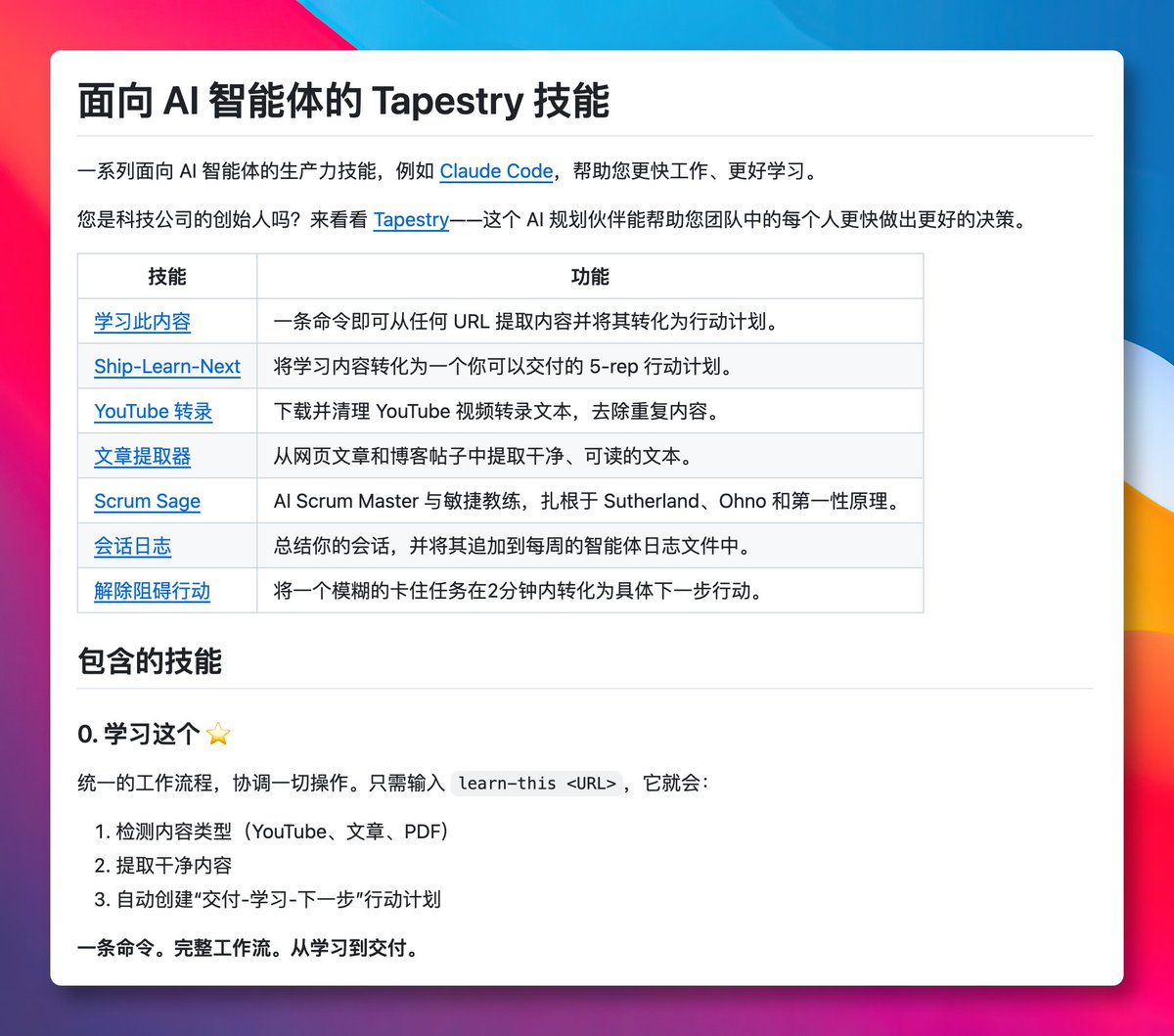Screen dimensions: 1174x1036
Task: Click bold line 一条命令。完整工作流。从学习到交付。
Action: pos(248,948)
